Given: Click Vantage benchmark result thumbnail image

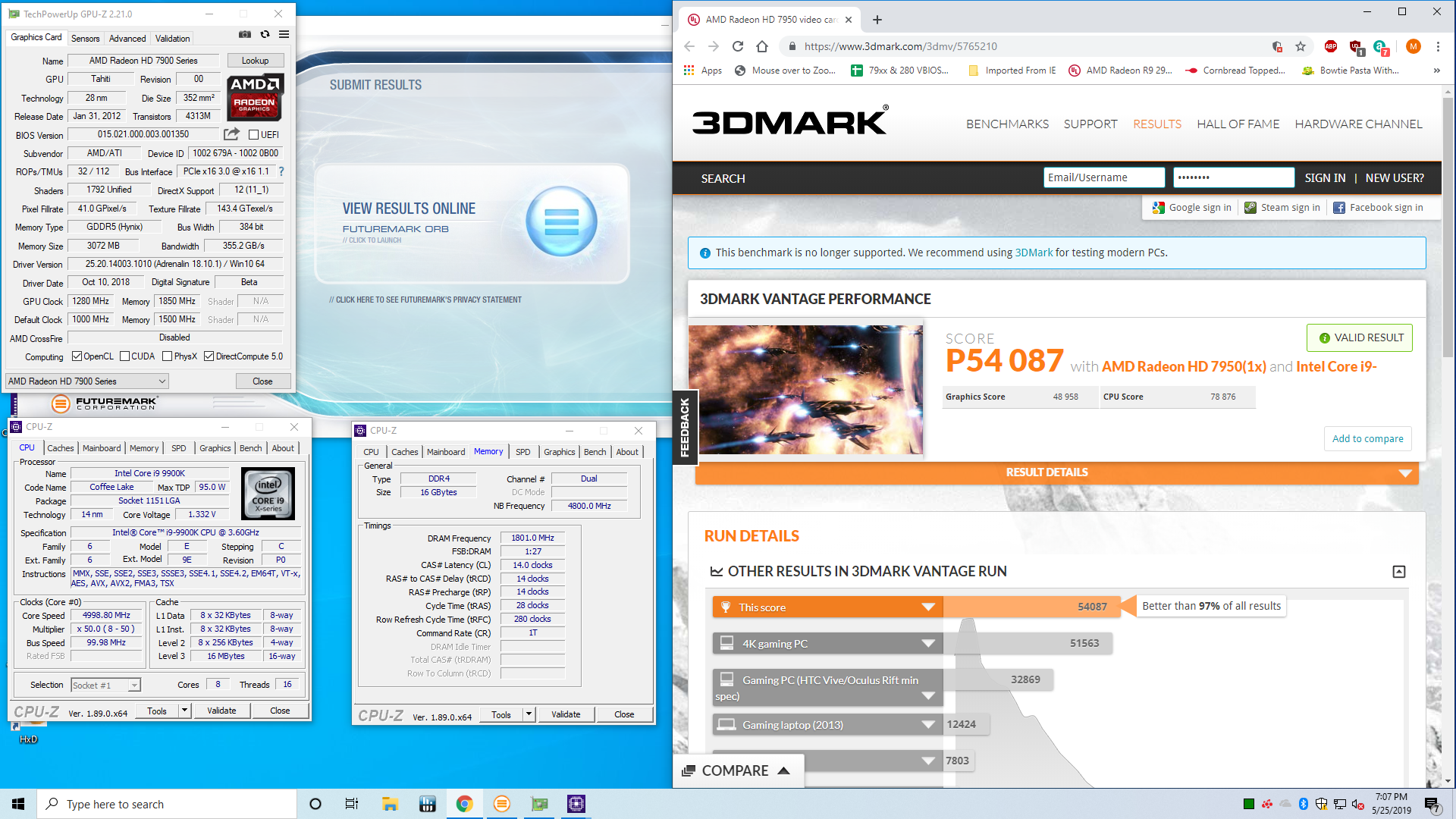Looking at the screenshot, I should [805, 390].
